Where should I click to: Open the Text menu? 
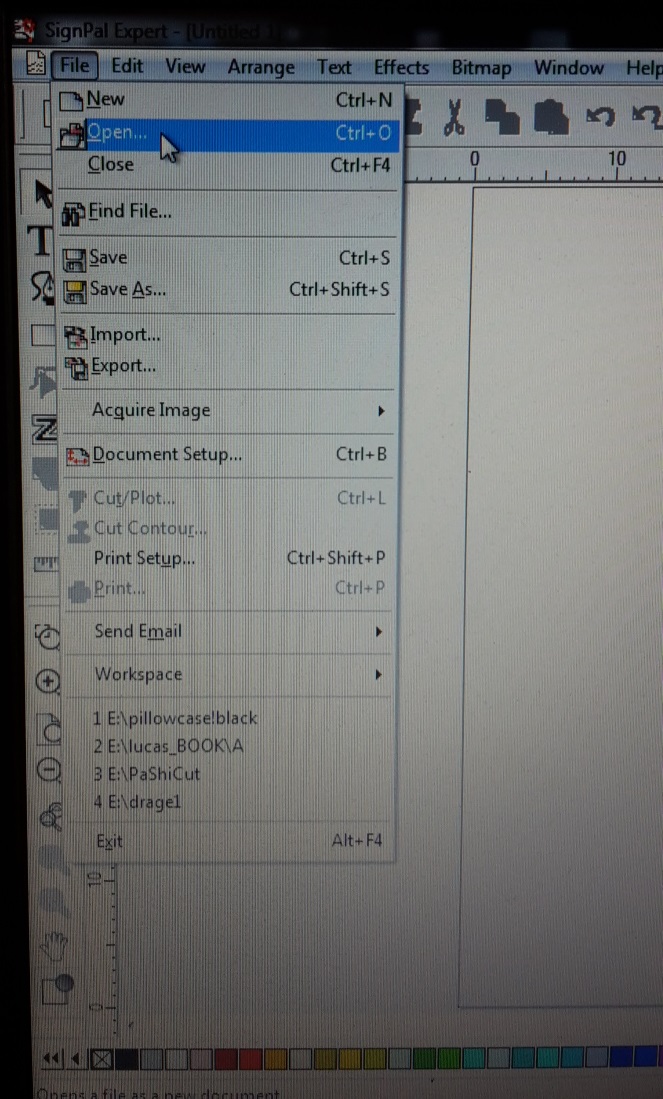334,68
